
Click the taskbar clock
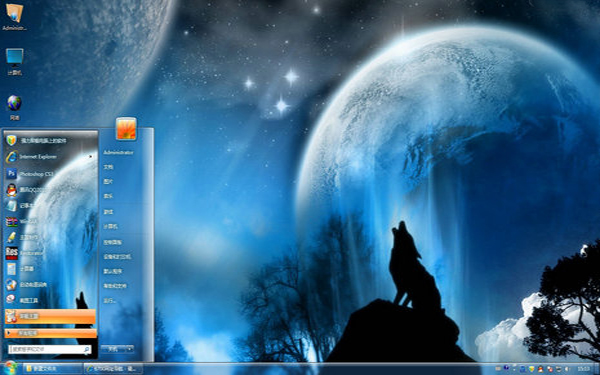pos(584,369)
